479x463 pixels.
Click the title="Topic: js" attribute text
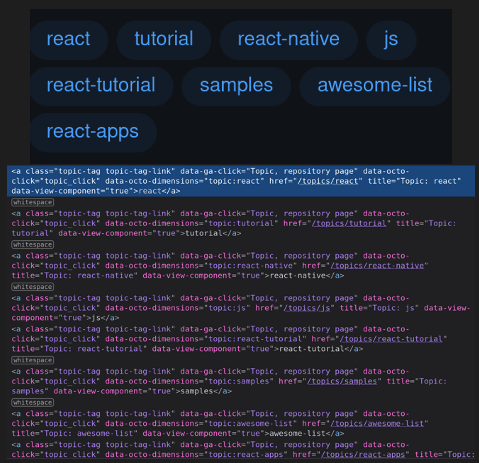tap(379, 308)
